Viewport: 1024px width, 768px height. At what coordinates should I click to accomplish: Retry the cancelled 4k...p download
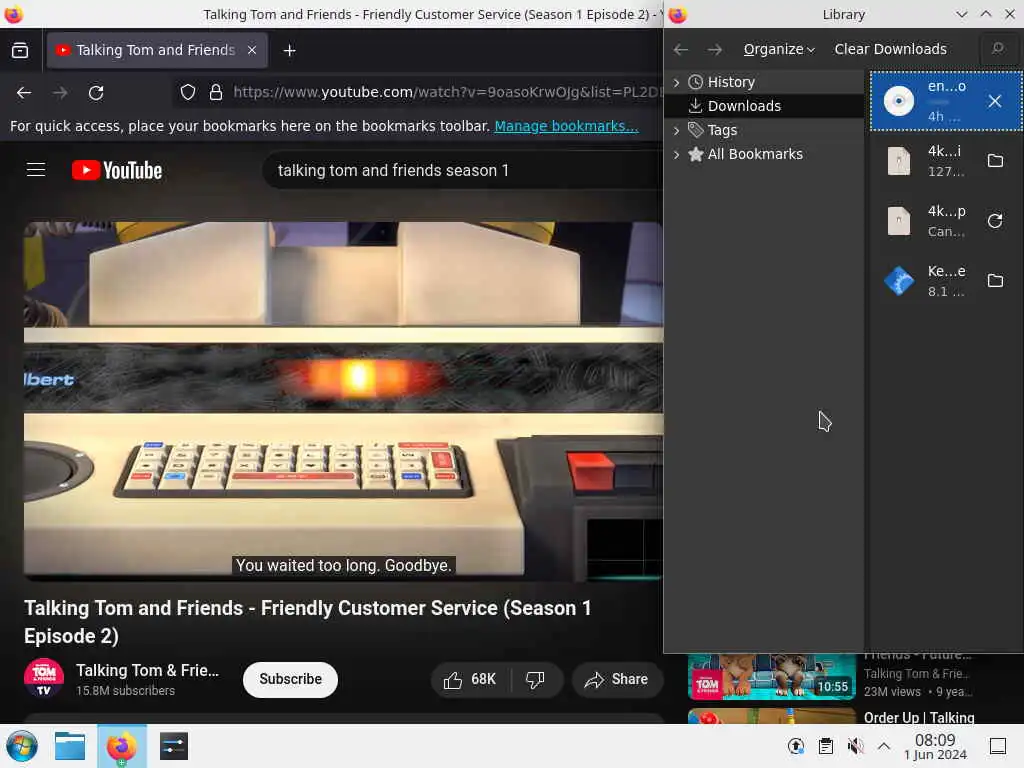tap(995, 221)
